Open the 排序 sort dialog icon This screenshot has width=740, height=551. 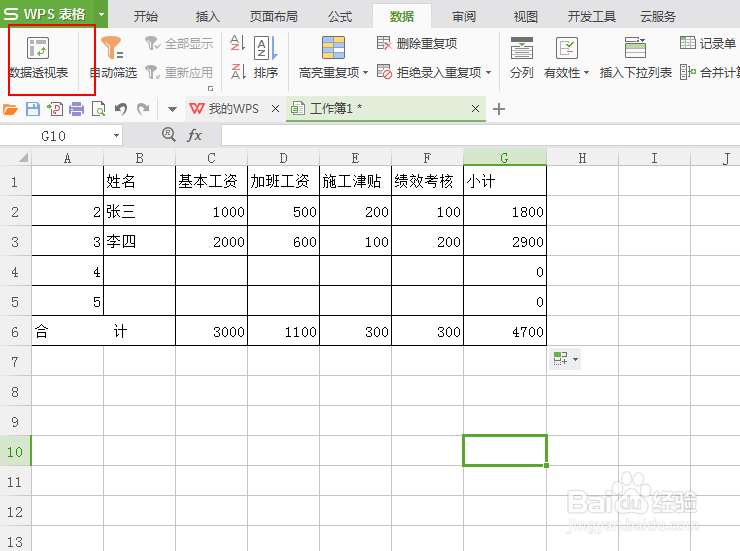click(x=266, y=48)
